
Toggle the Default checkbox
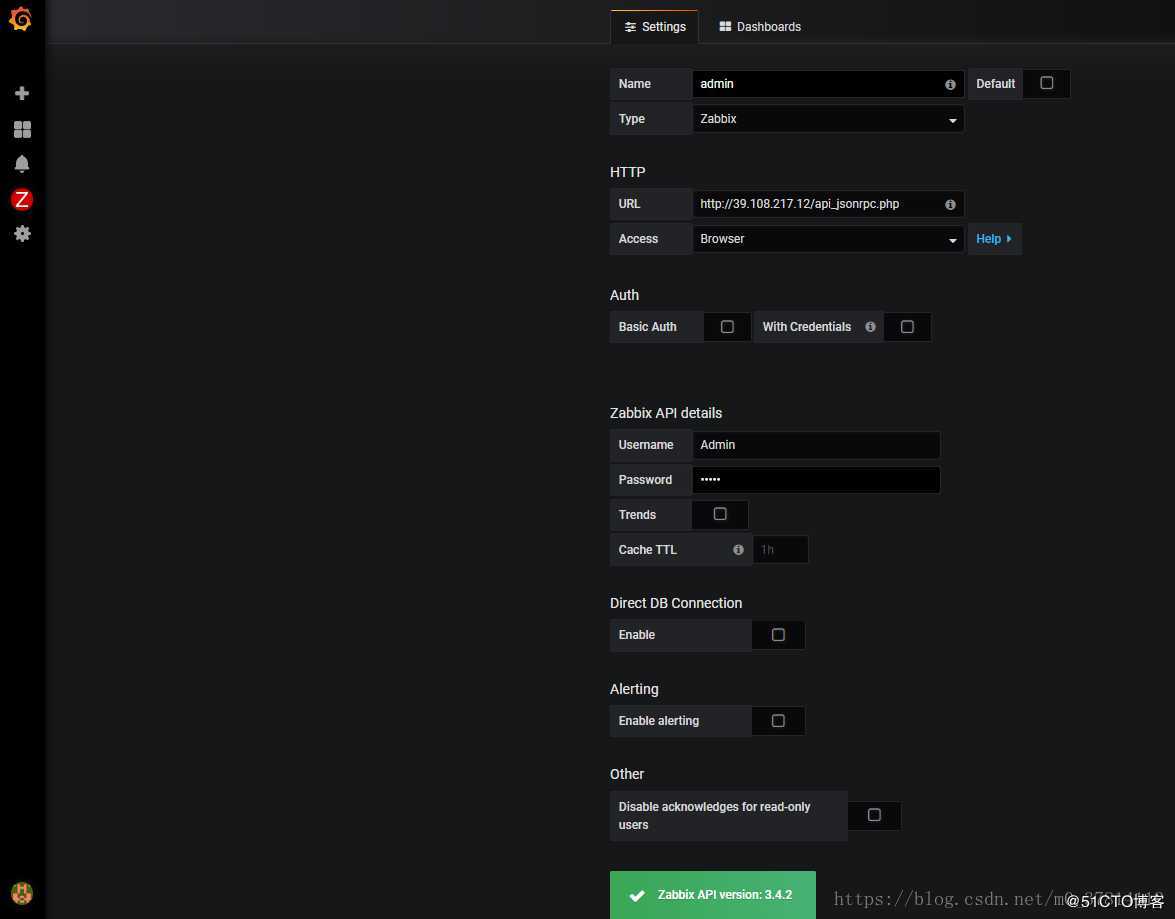(1046, 83)
